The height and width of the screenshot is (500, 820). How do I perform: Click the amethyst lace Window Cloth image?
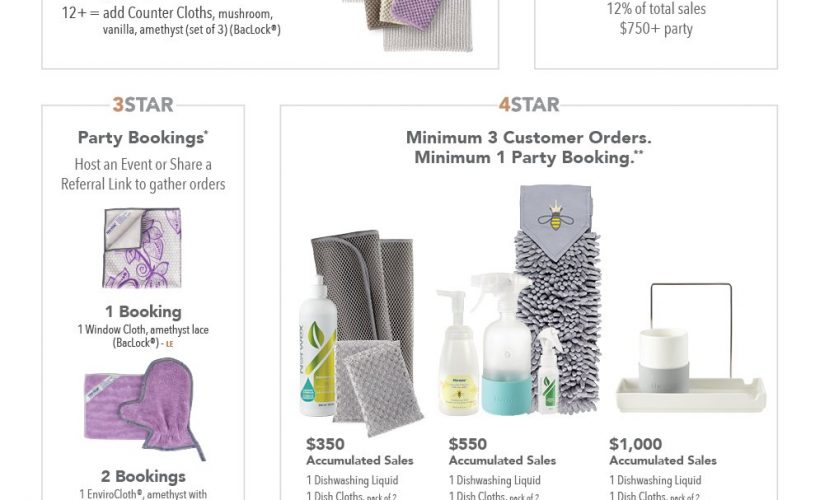click(x=142, y=248)
